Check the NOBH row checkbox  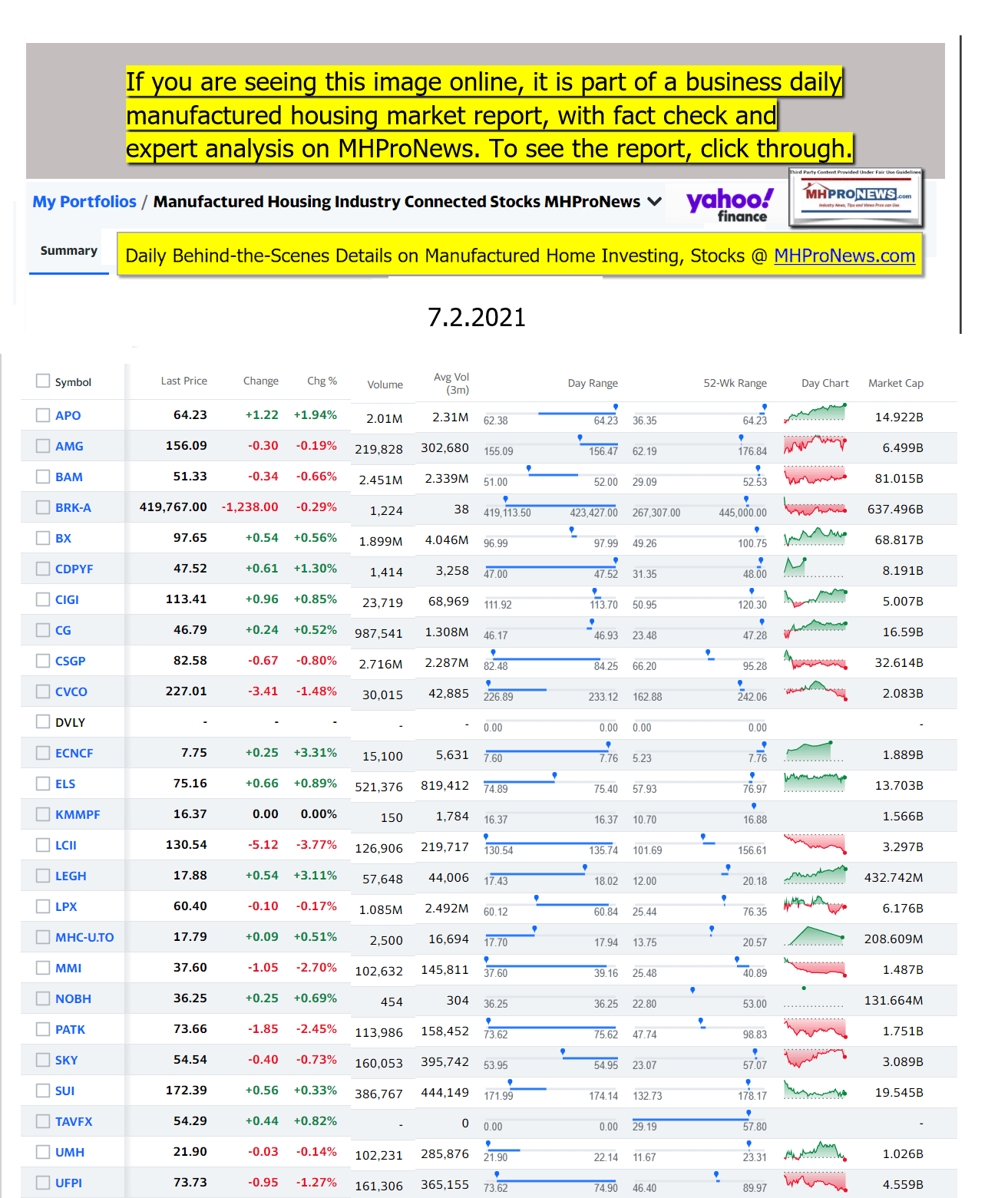[x=43, y=998]
